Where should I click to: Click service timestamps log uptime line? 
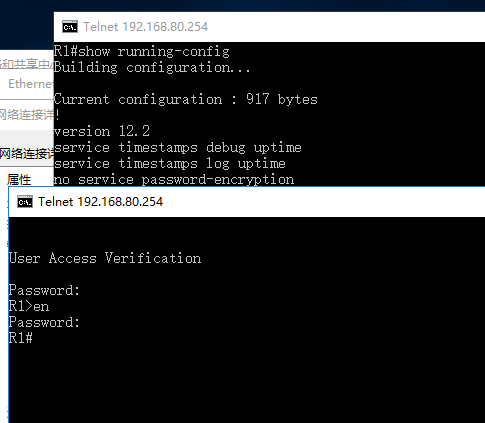click(170, 163)
